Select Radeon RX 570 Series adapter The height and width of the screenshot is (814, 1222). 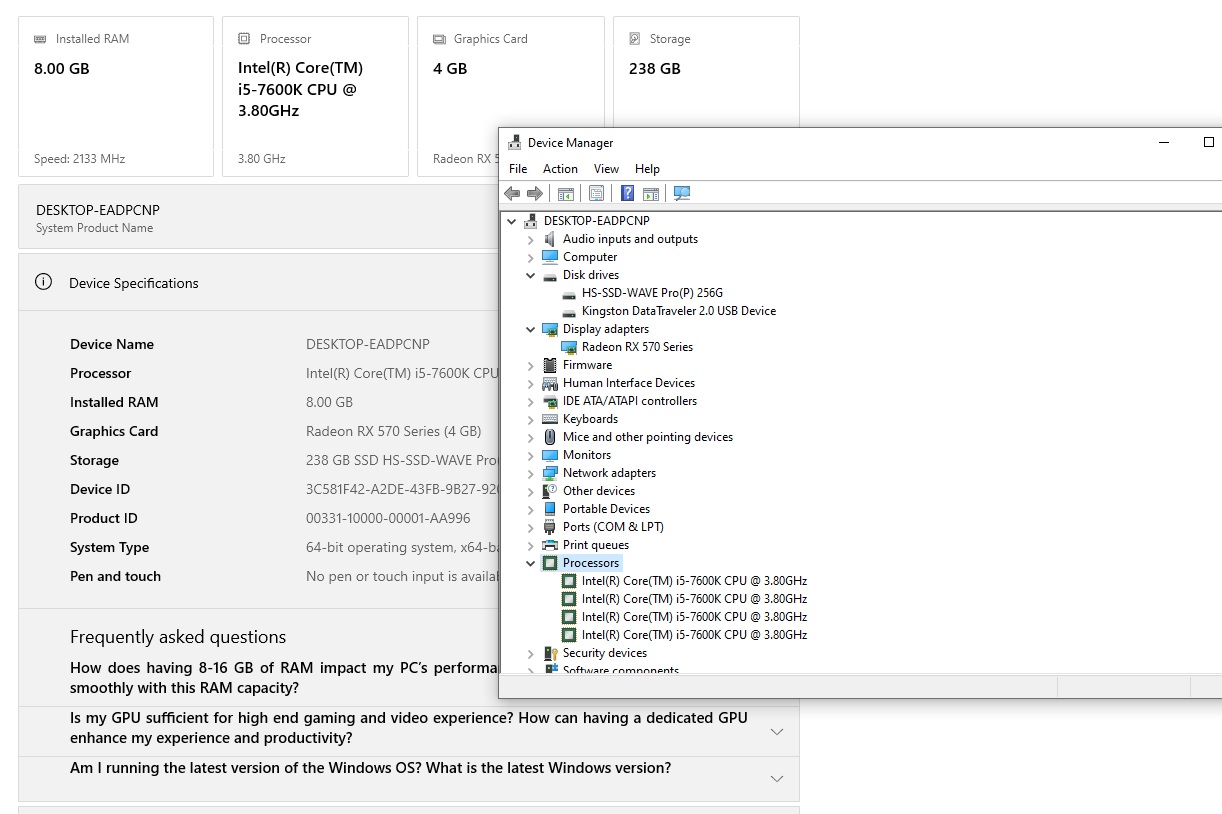coord(637,347)
